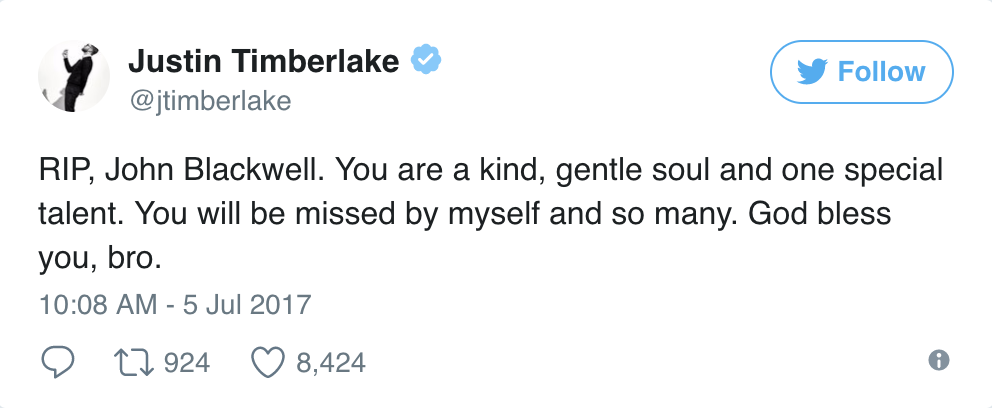Viewport: 992px width, 408px height.
Task: Click the "you, bro." last tweet line
Action: [99, 258]
